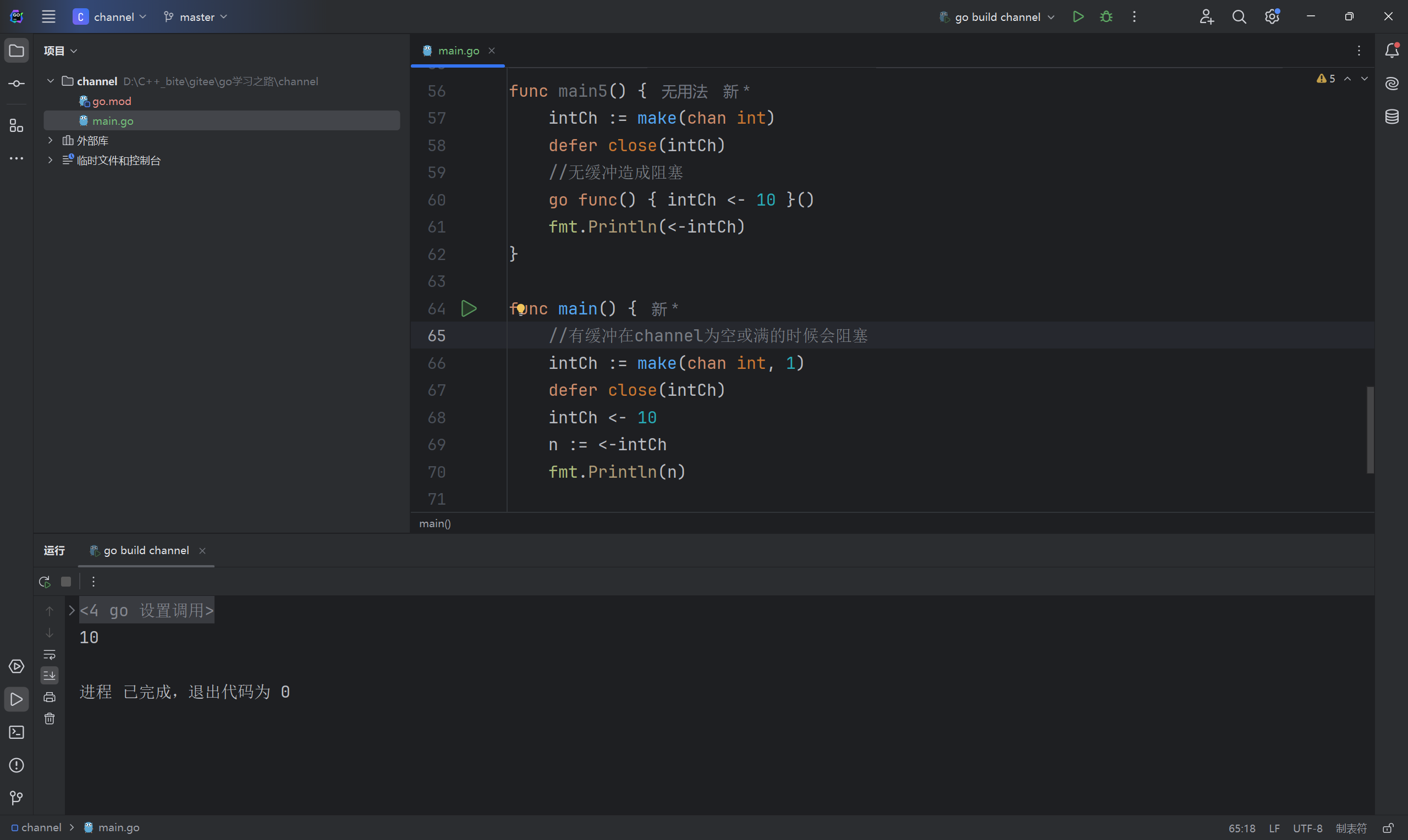Open the go build channel run configuration dropdown
Viewport: 1408px width, 840px height.
point(997,16)
